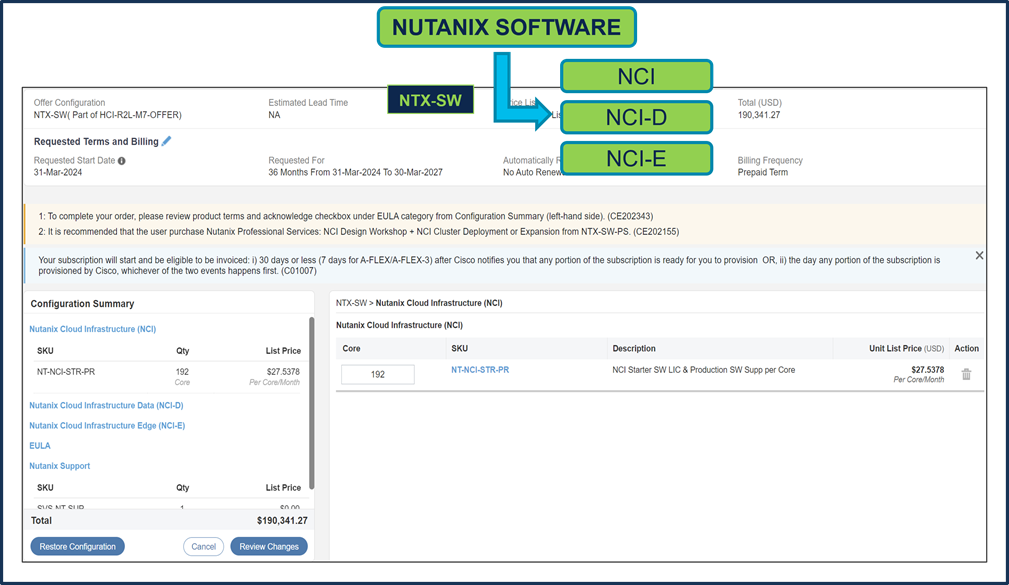This screenshot has width=1009, height=585.
Task: Click the Core column header
Action: point(351,348)
